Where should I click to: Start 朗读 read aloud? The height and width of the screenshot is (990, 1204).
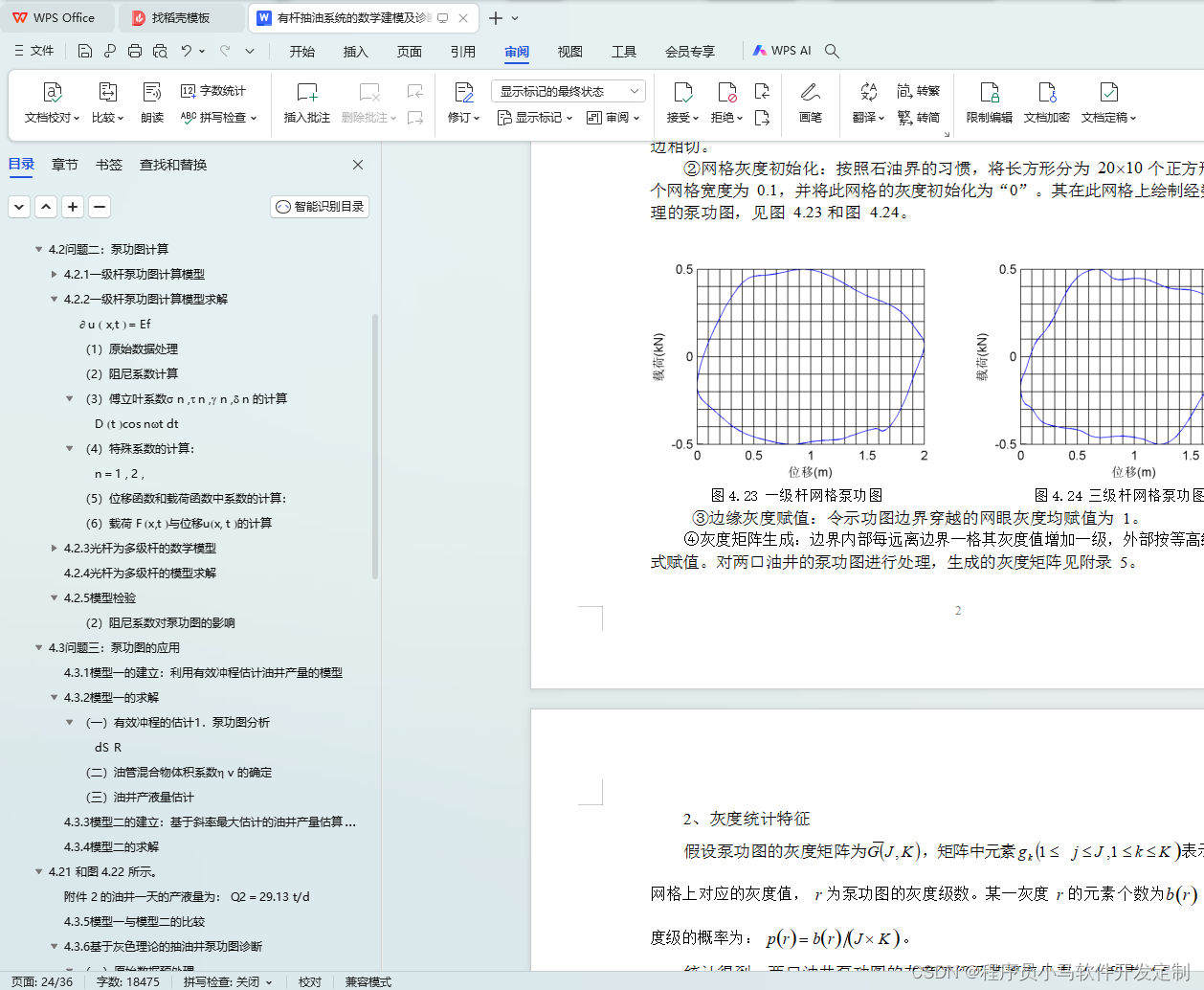(152, 103)
